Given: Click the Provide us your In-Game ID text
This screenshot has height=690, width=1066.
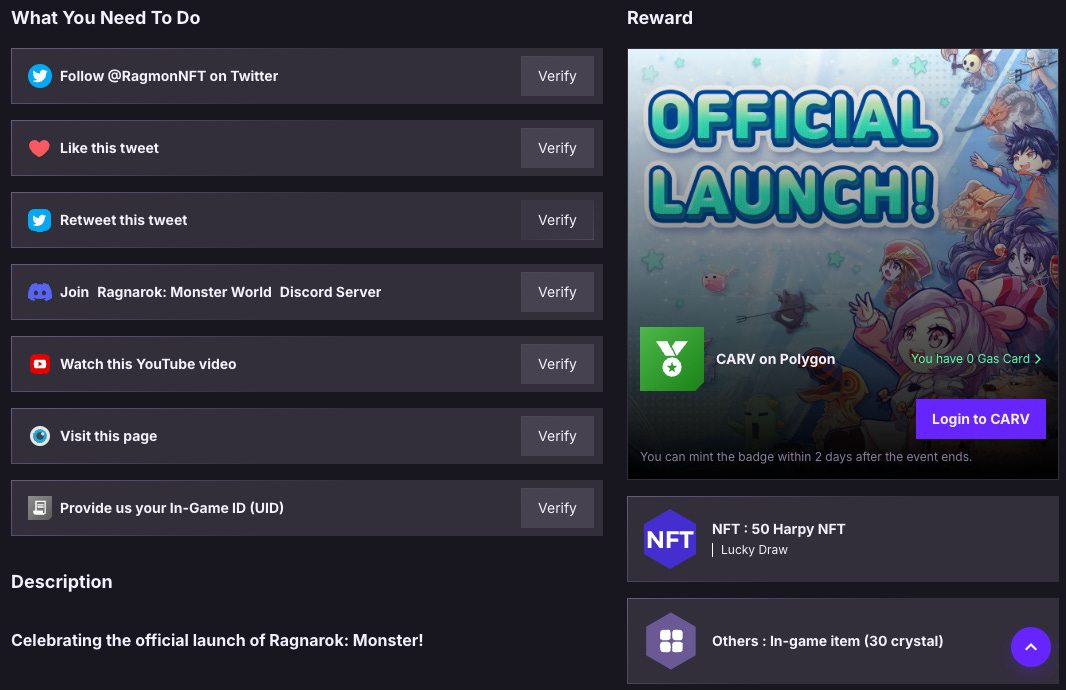Looking at the screenshot, I should point(172,508).
